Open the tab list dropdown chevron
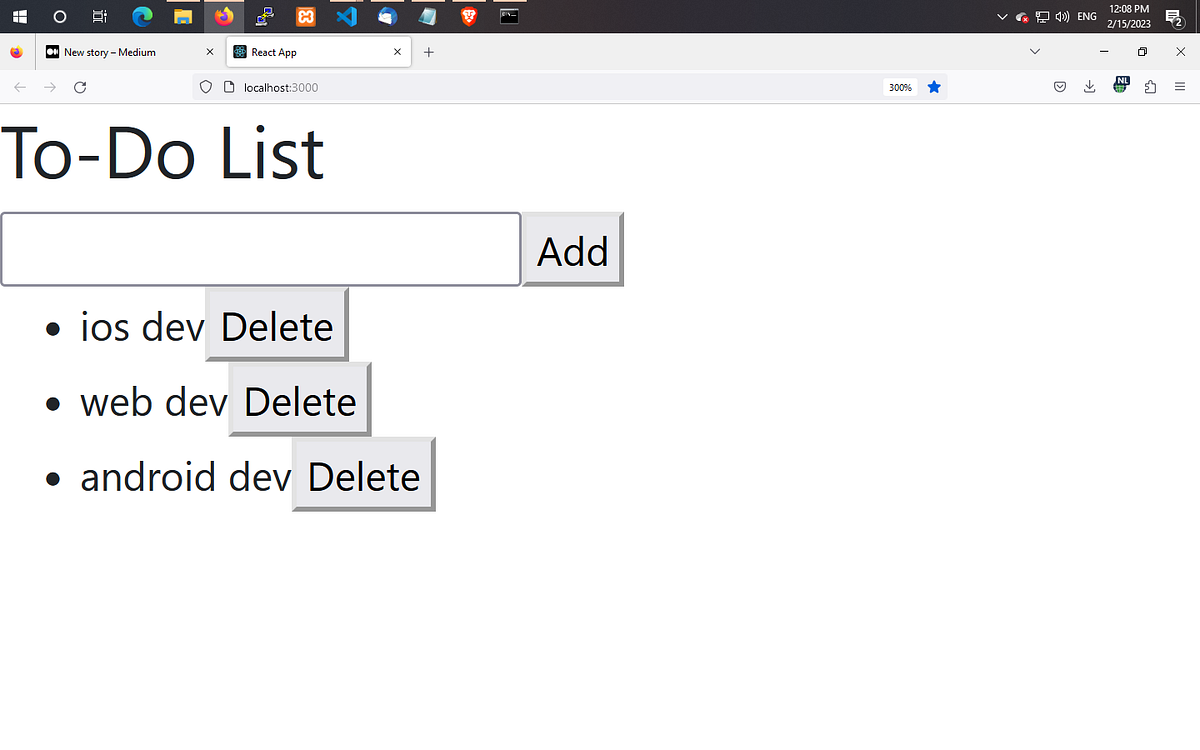Screen dimensions: 1200x750 click(x=1035, y=51)
